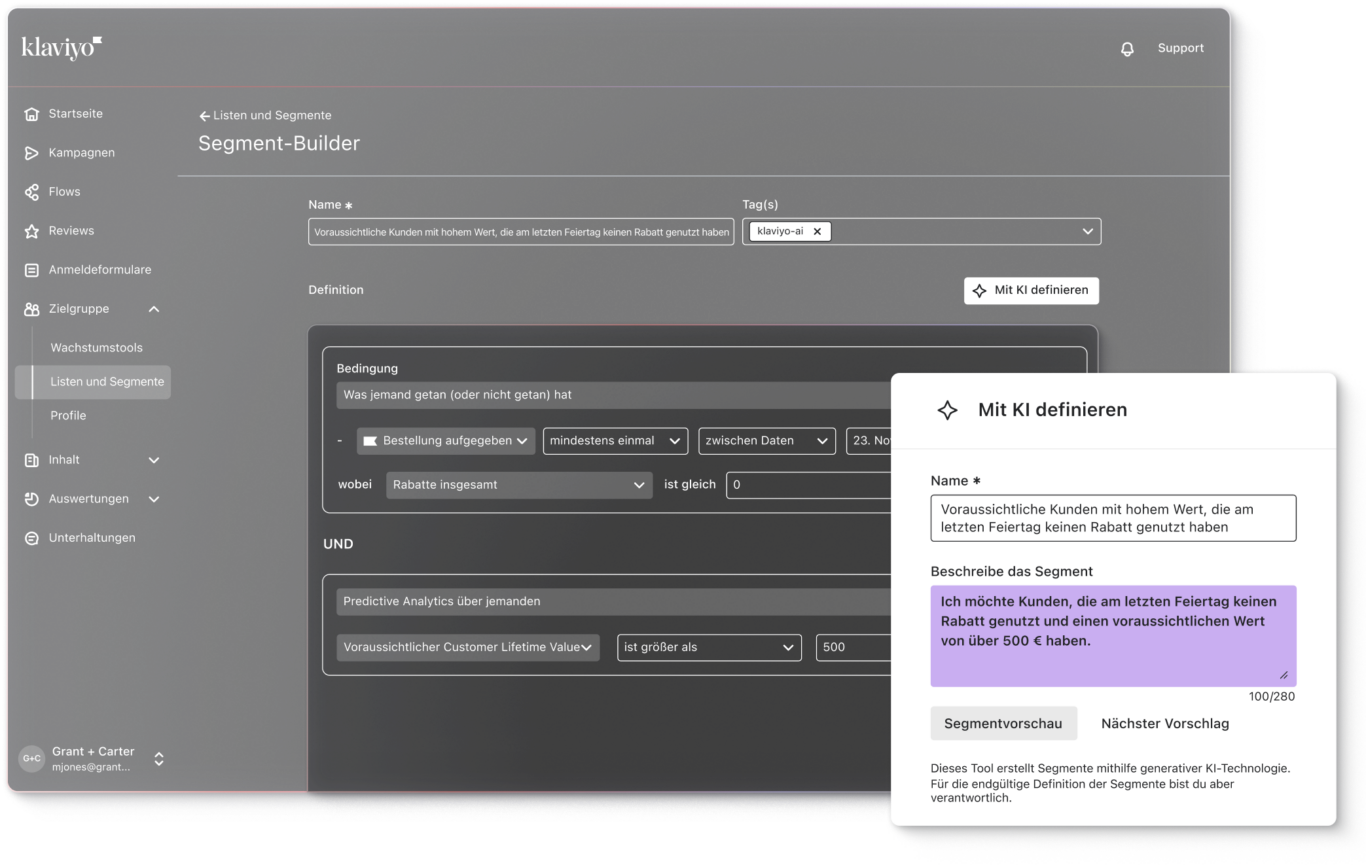The height and width of the screenshot is (865, 1366).
Task: Select 'Profile' under Zielgruppe
Action: pos(67,415)
